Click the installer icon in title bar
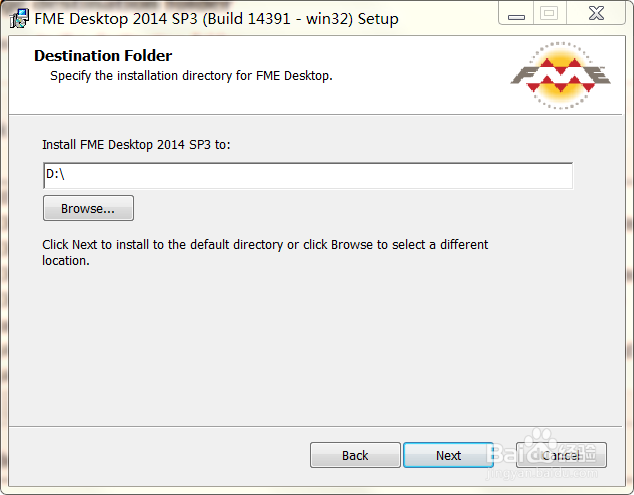This screenshot has width=634, height=495. pyautogui.click(x=19, y=19)
